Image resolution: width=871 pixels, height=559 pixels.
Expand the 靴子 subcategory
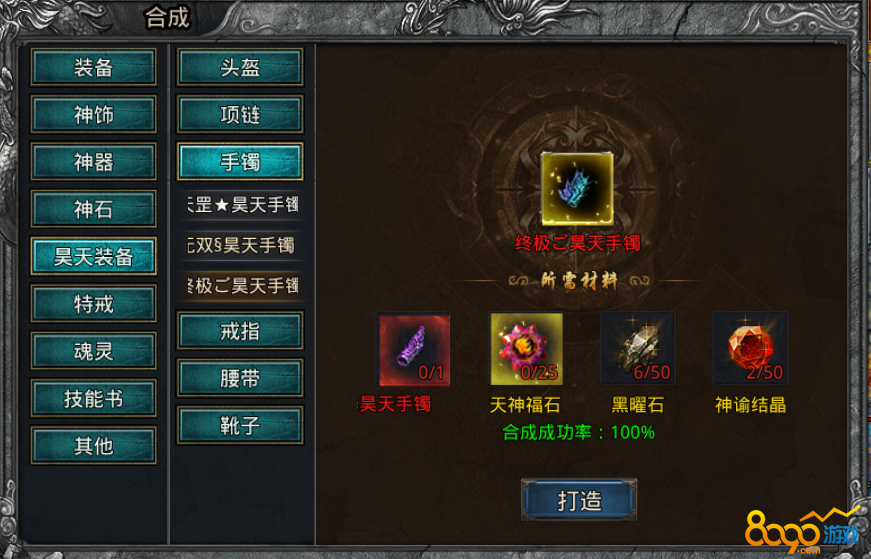pyautogui.click(x=240, y=425)
